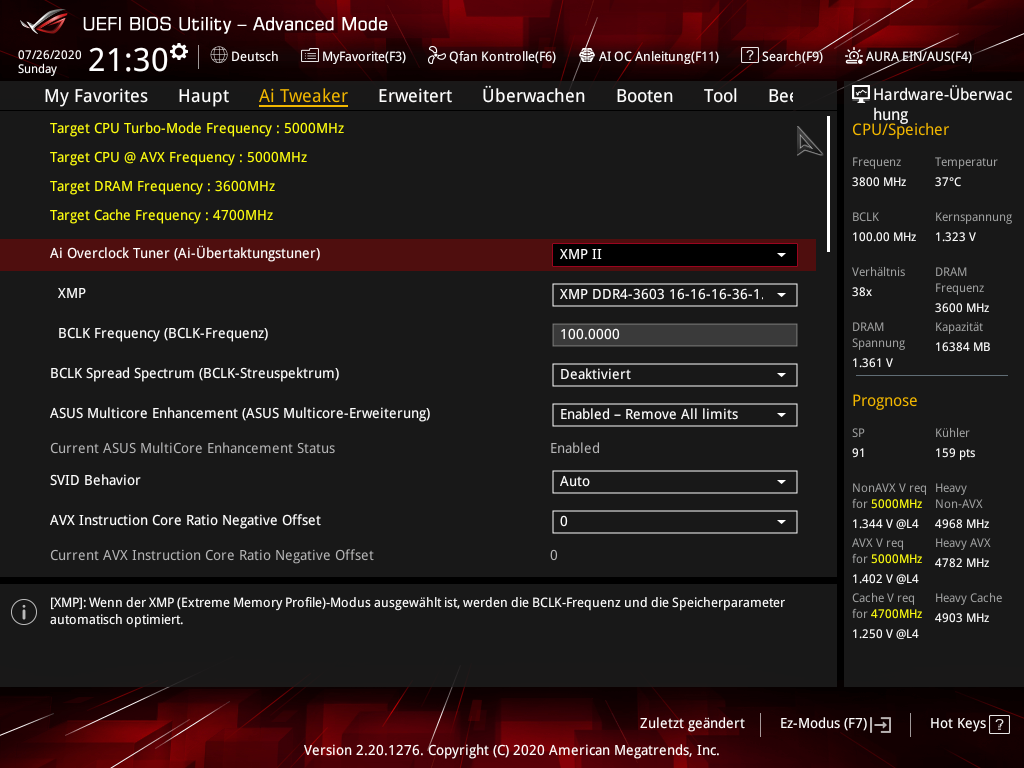Click the 1.361 V DRAM Spannung value

(872, 362)
